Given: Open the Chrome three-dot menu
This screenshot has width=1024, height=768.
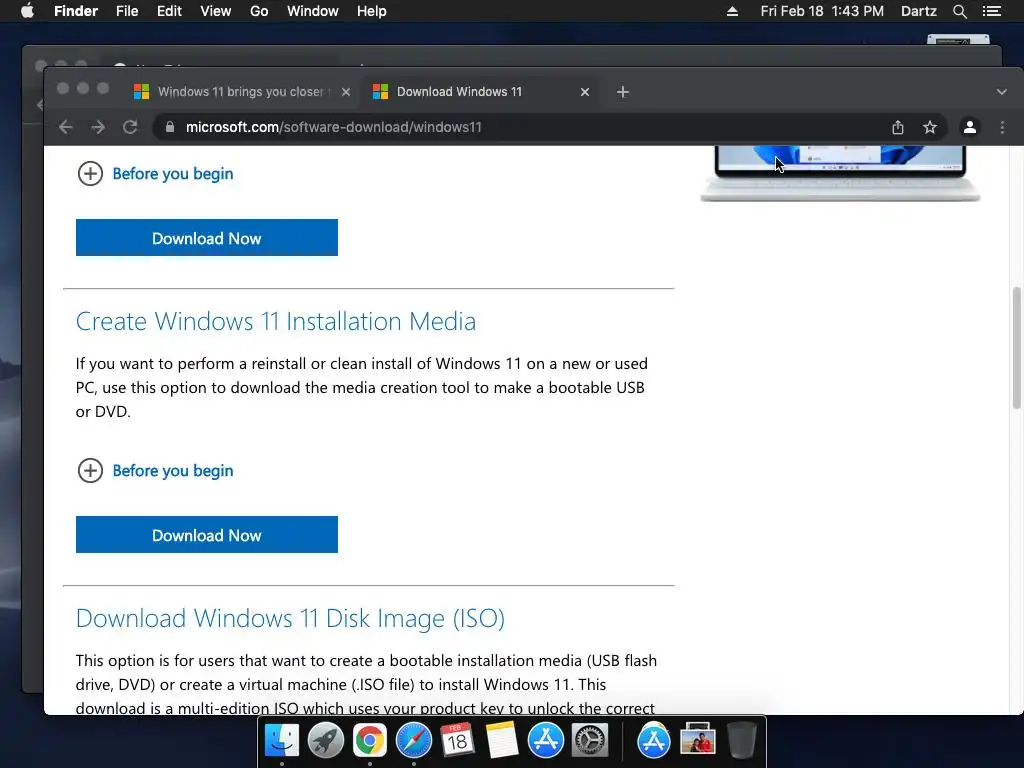Looking at the screenshot, I should 1002,127.
